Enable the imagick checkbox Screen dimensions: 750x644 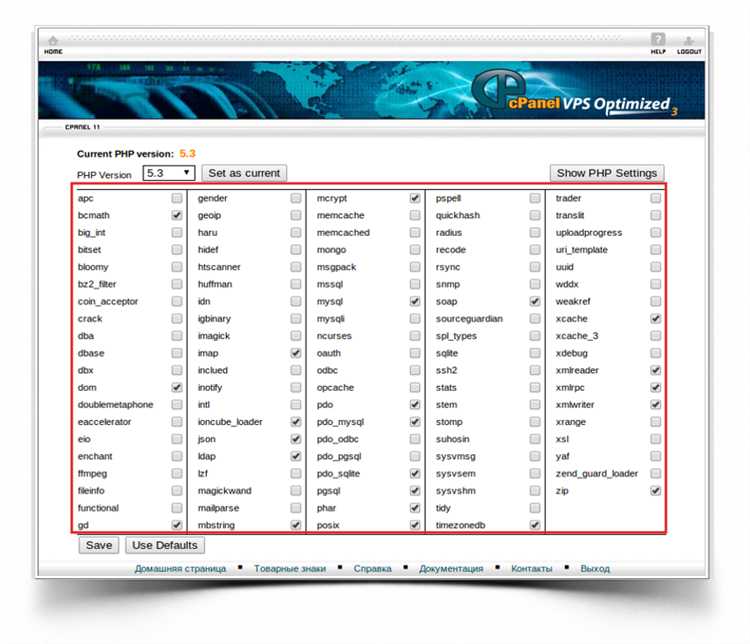click(296, 336)
